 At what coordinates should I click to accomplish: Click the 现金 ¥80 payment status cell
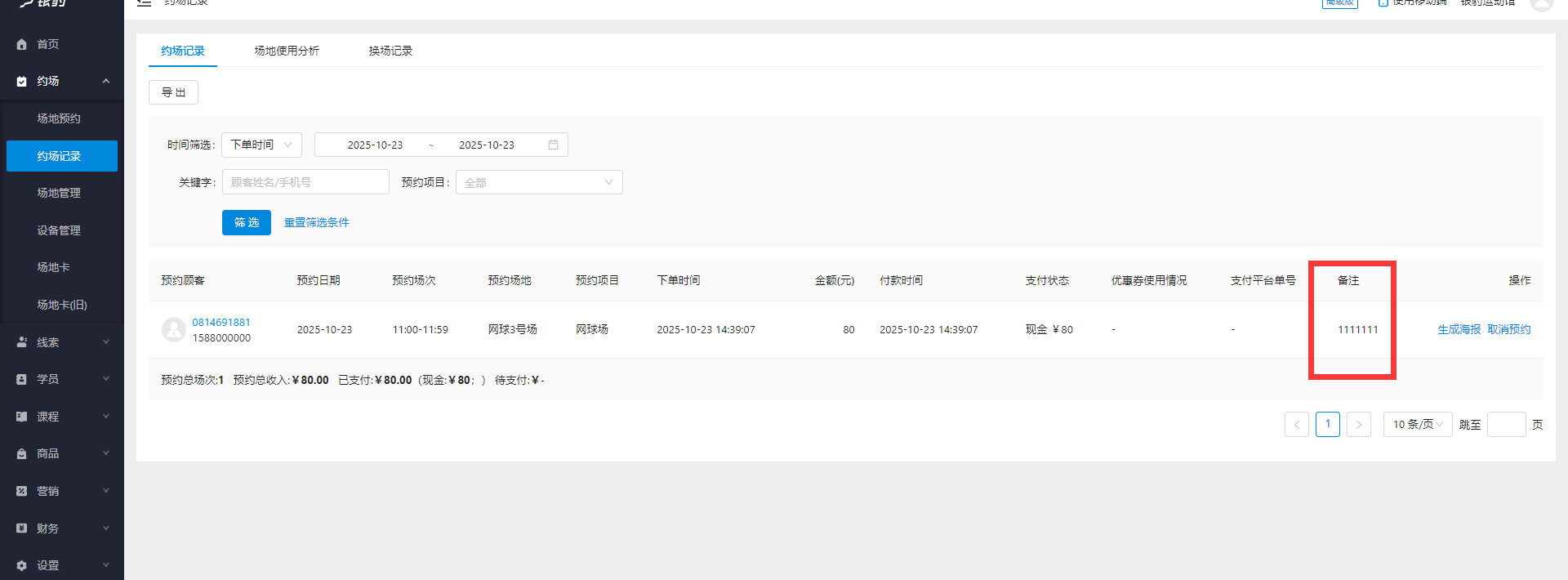click(1049, 329)
